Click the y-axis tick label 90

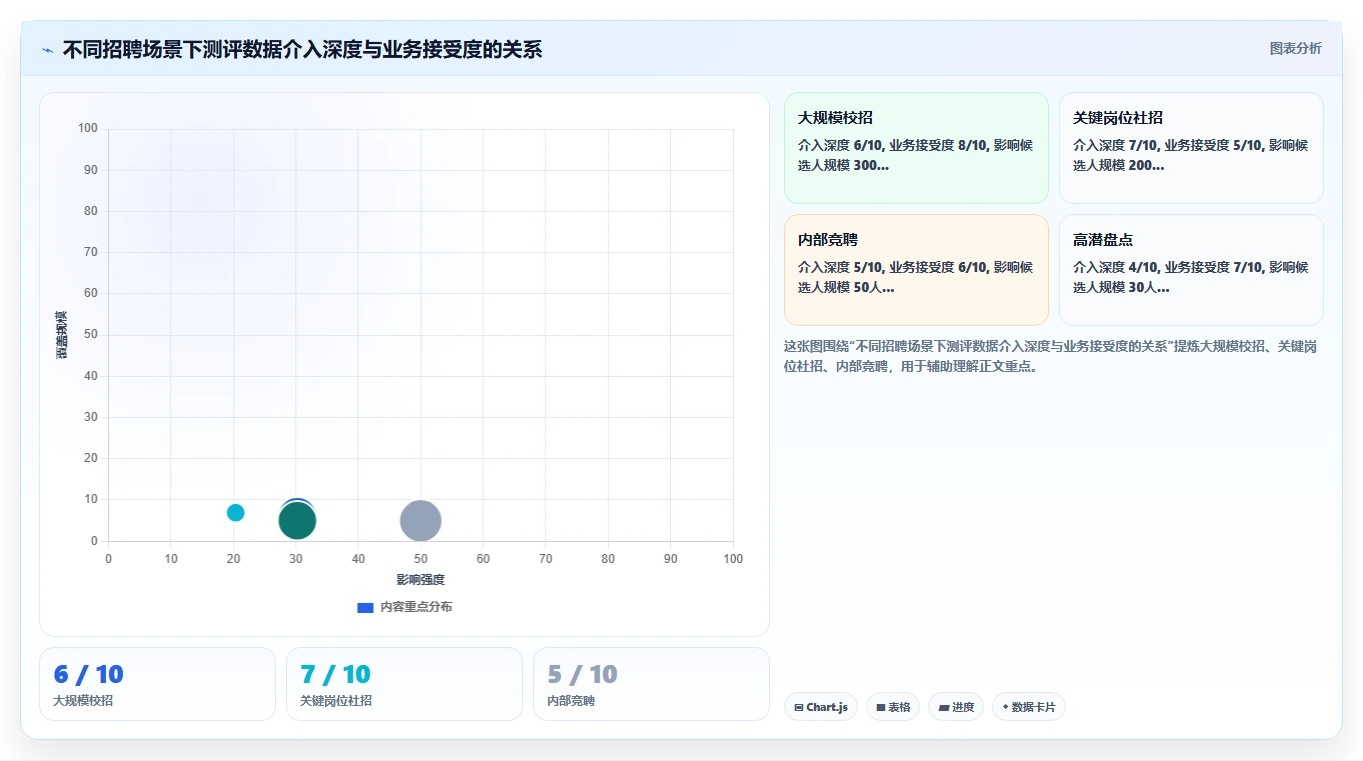coord(91,170)
